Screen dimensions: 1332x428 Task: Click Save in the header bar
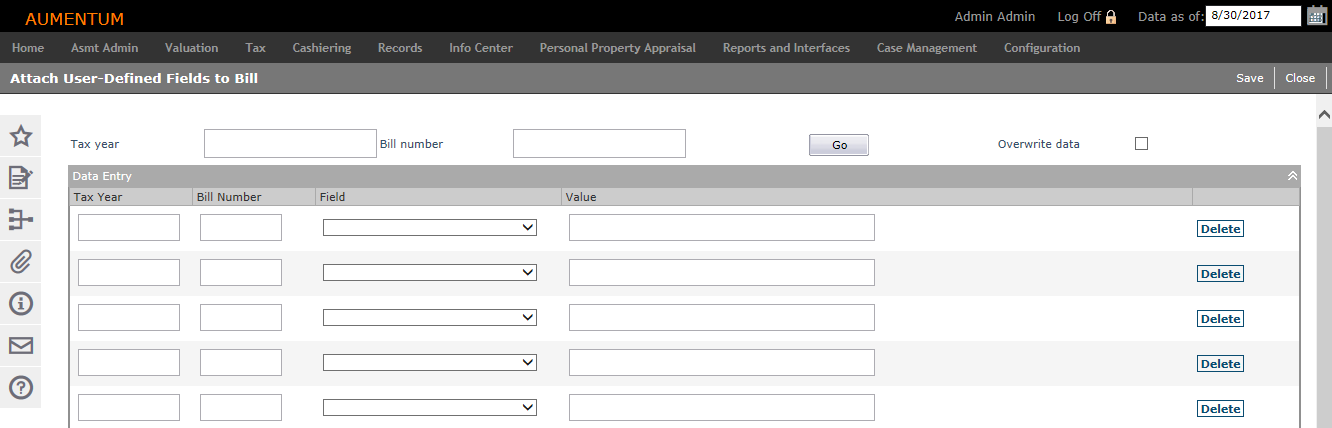point(1249,78)
